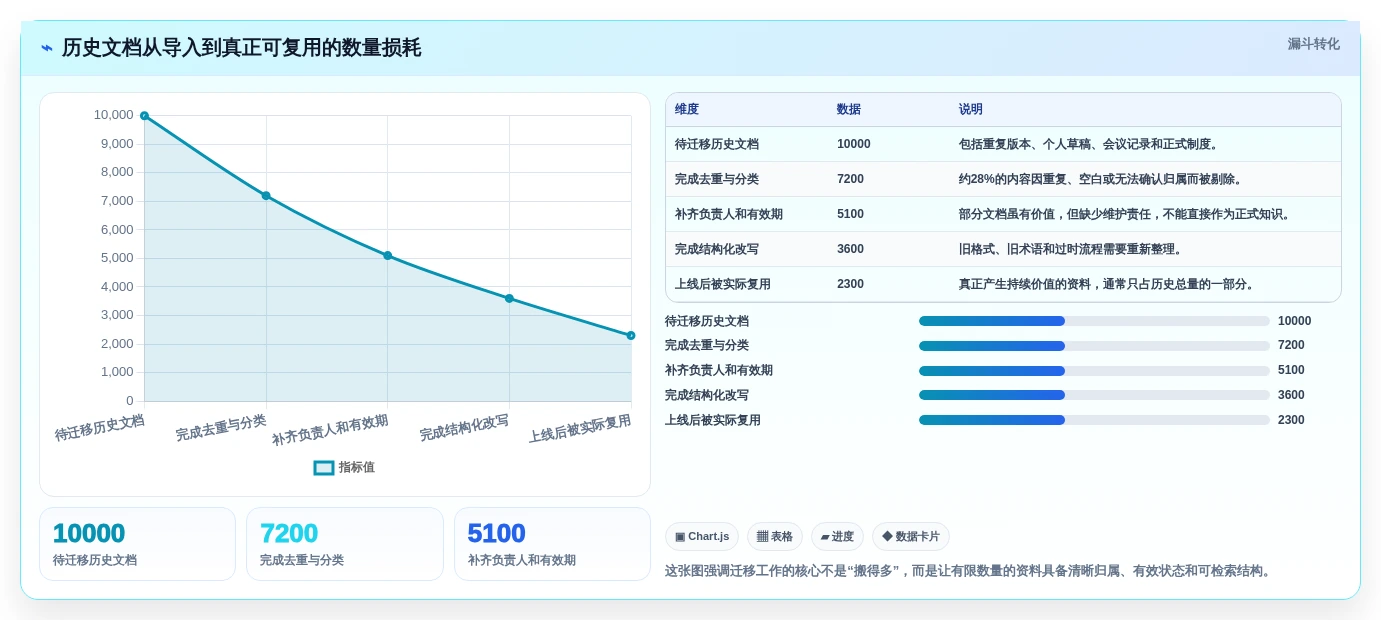
Task: Open the 5100 补齐负责人和有效期 data card
Action: click(x=552, y=544)
